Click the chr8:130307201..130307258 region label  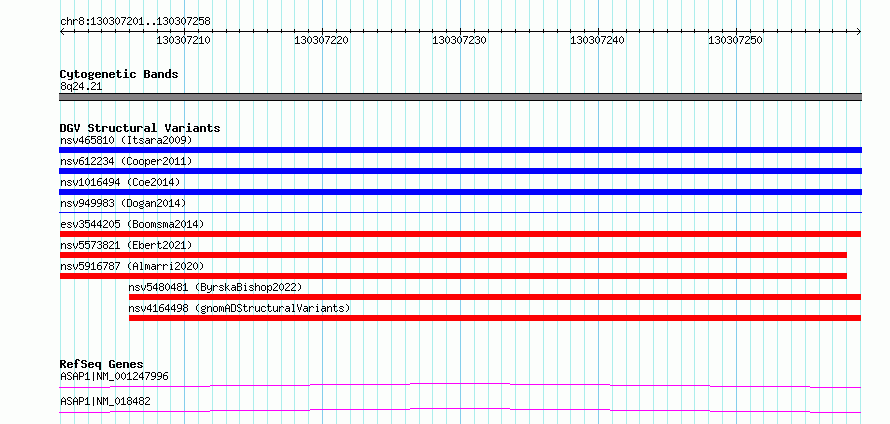(x=135, y=21)
